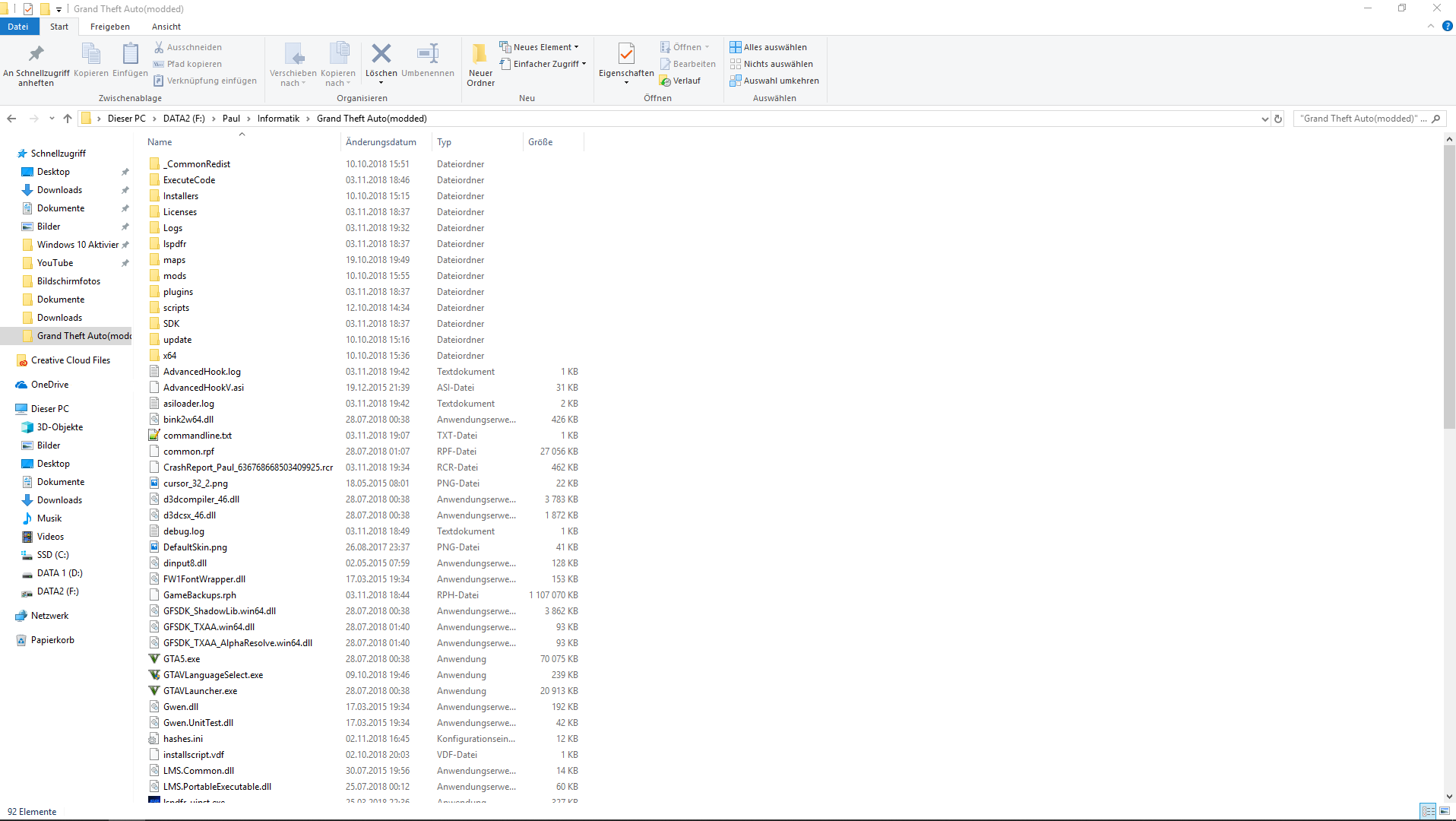Click the Nichts auswählen icon

736,64
